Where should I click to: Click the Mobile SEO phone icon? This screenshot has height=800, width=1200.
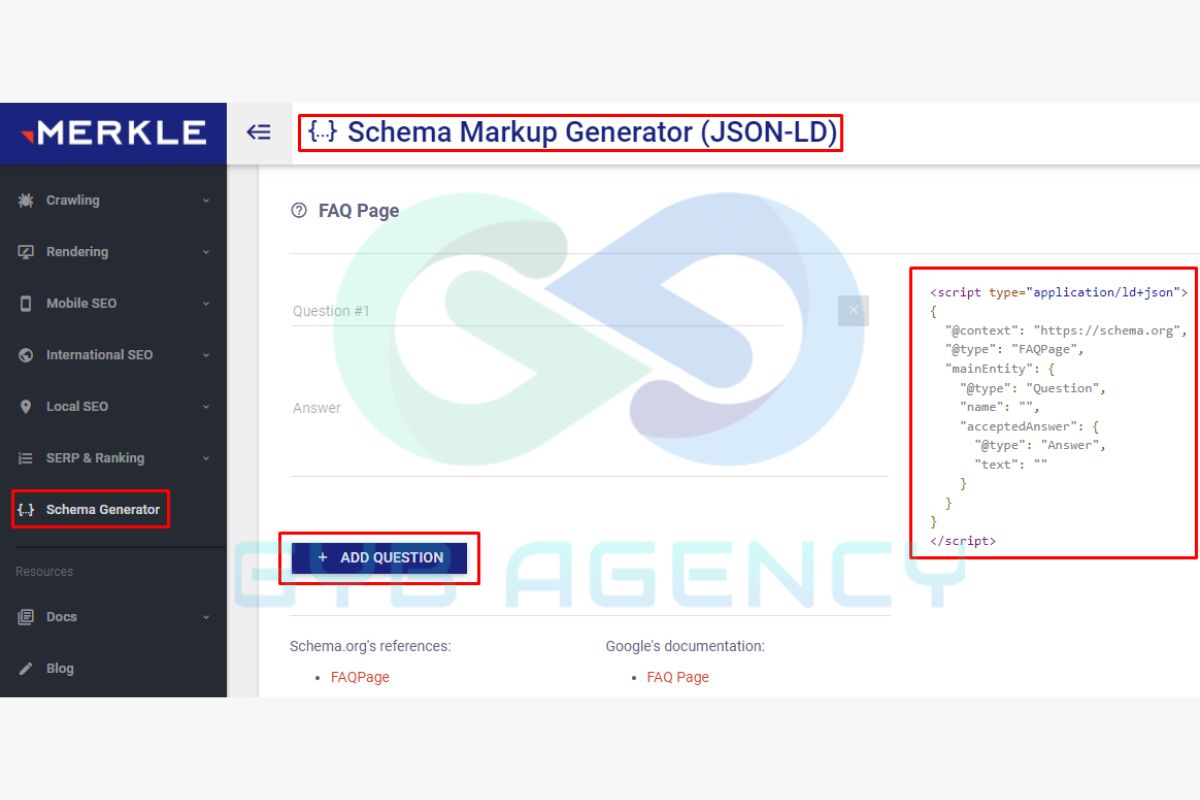(x=26, y=303)
